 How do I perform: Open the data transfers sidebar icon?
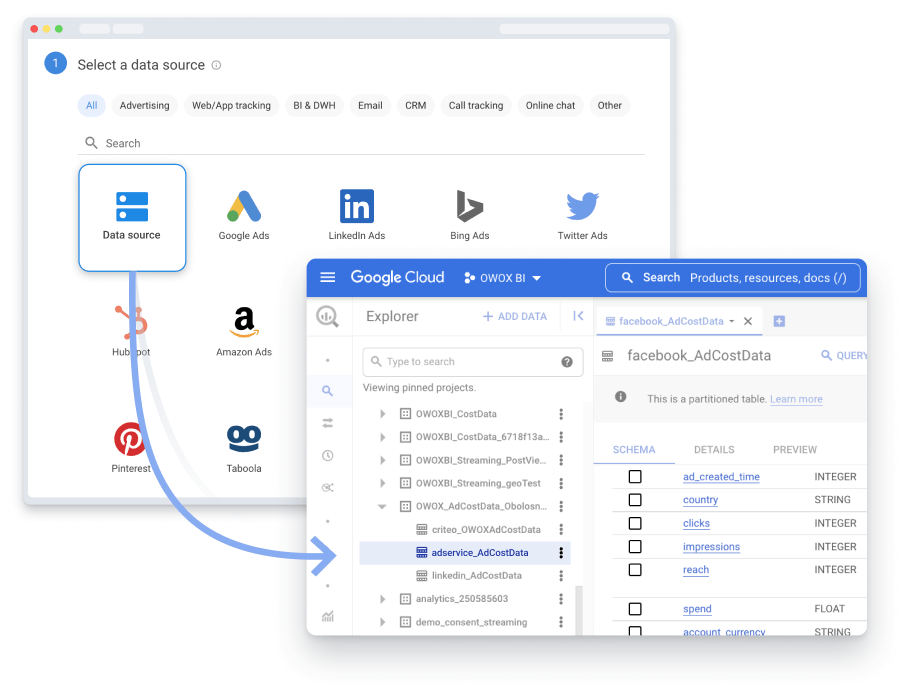click(x=328, y=423)
